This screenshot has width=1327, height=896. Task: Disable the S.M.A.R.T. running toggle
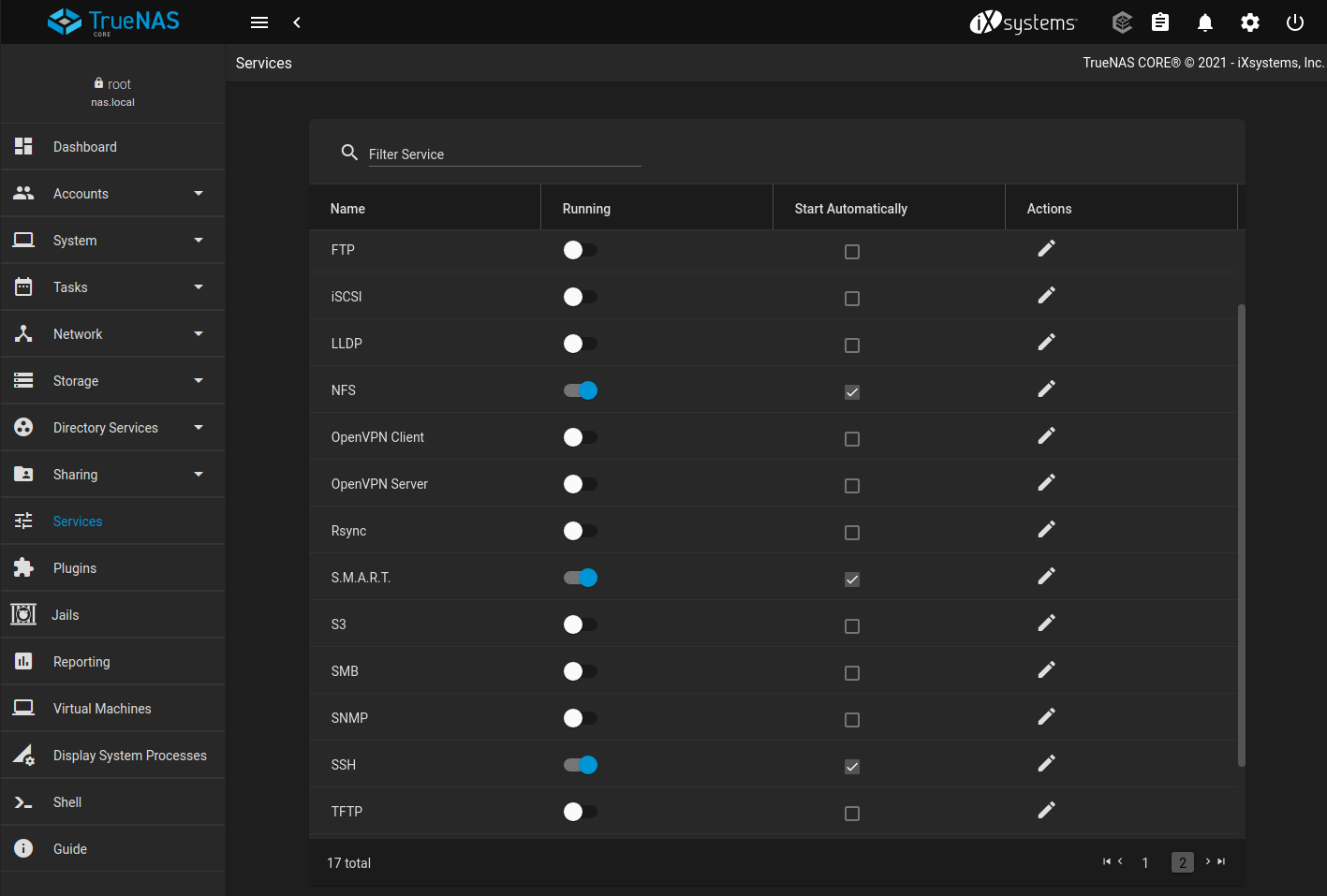[580, 578]
